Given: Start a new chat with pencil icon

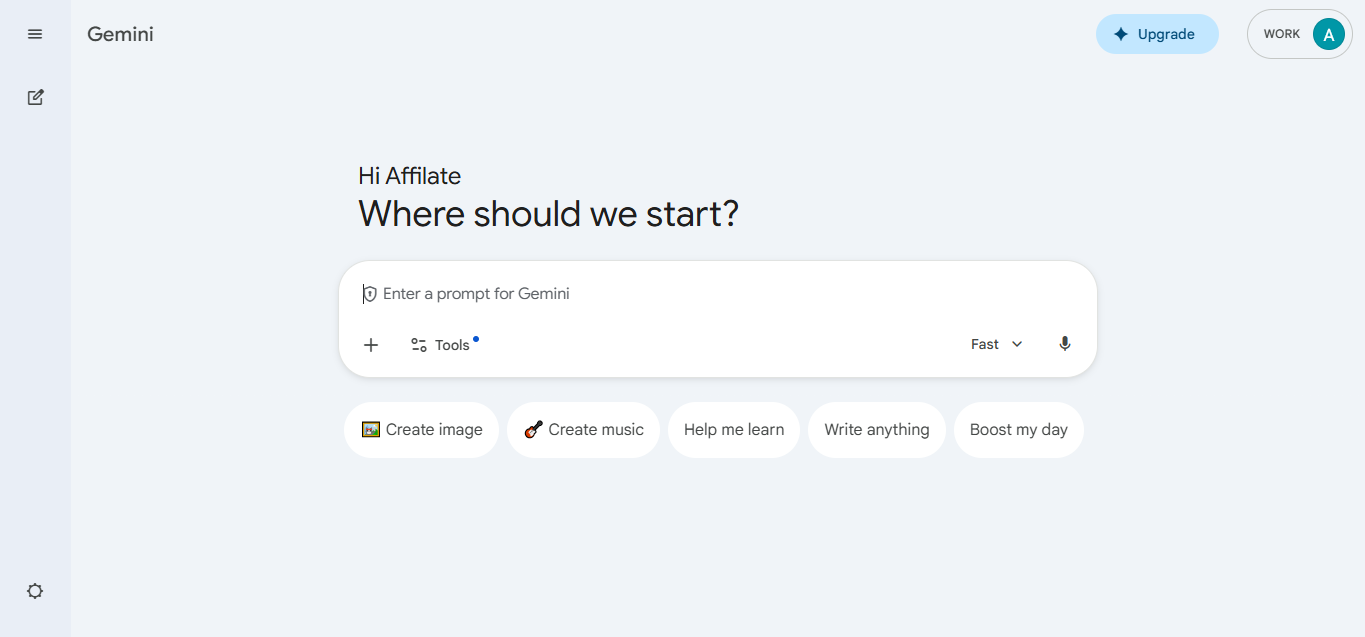Looking at the screenshot, I should 35,97.
